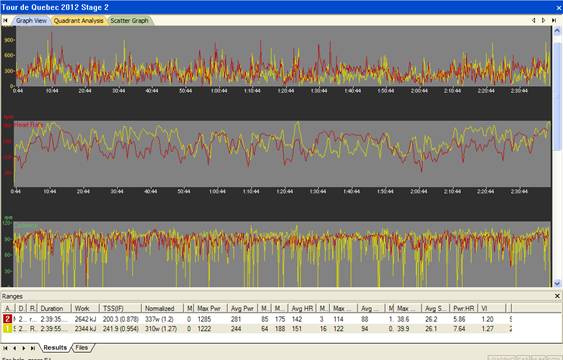Viewport: 563px width, 360px height.
Task: Open the Scatter Graph tab
Action: pos(130,21)
